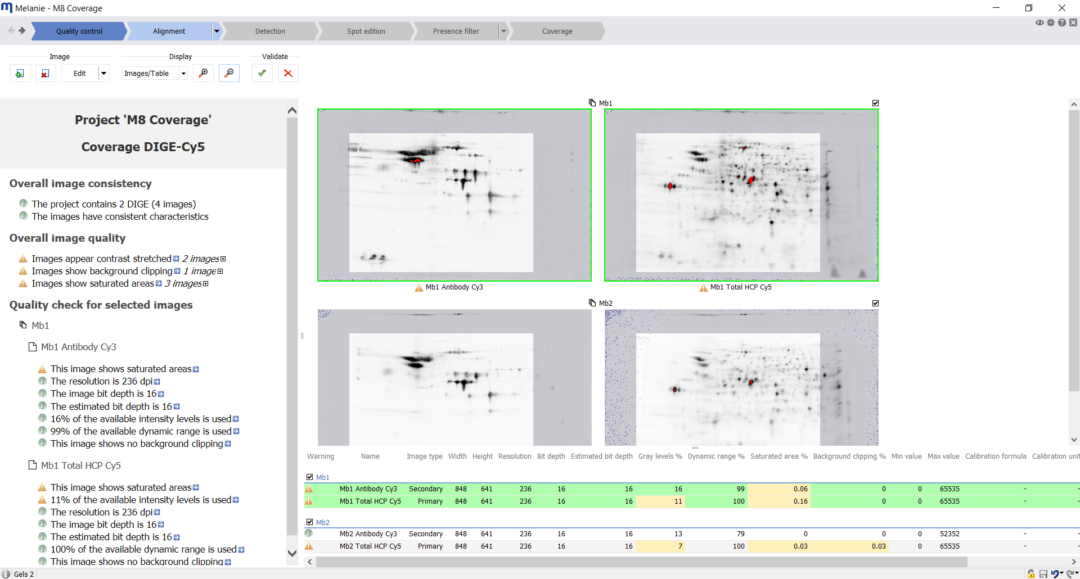
Task: Switch to the Detection workflow step
Action: click(270, 31)
